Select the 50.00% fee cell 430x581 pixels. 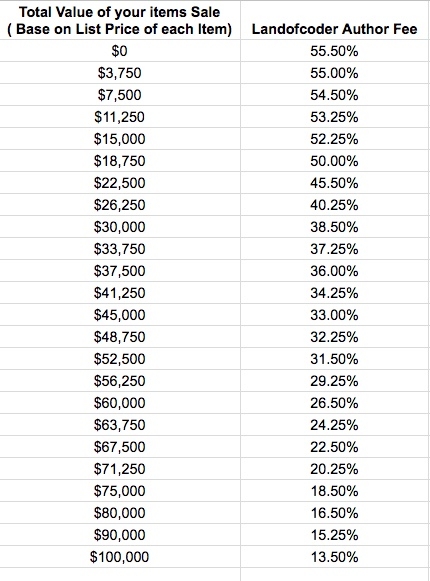334,161
